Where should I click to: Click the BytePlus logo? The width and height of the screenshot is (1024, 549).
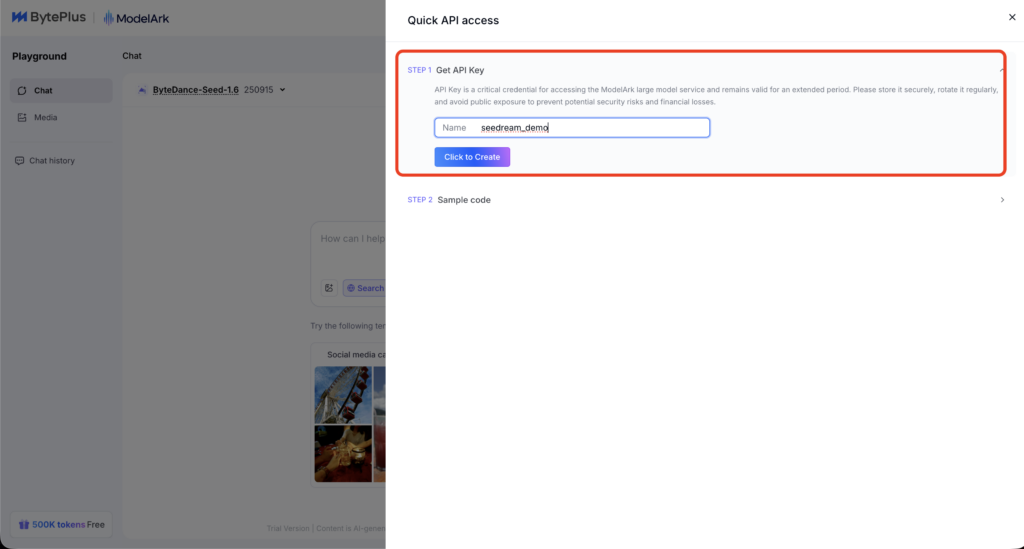click(48, 18)
